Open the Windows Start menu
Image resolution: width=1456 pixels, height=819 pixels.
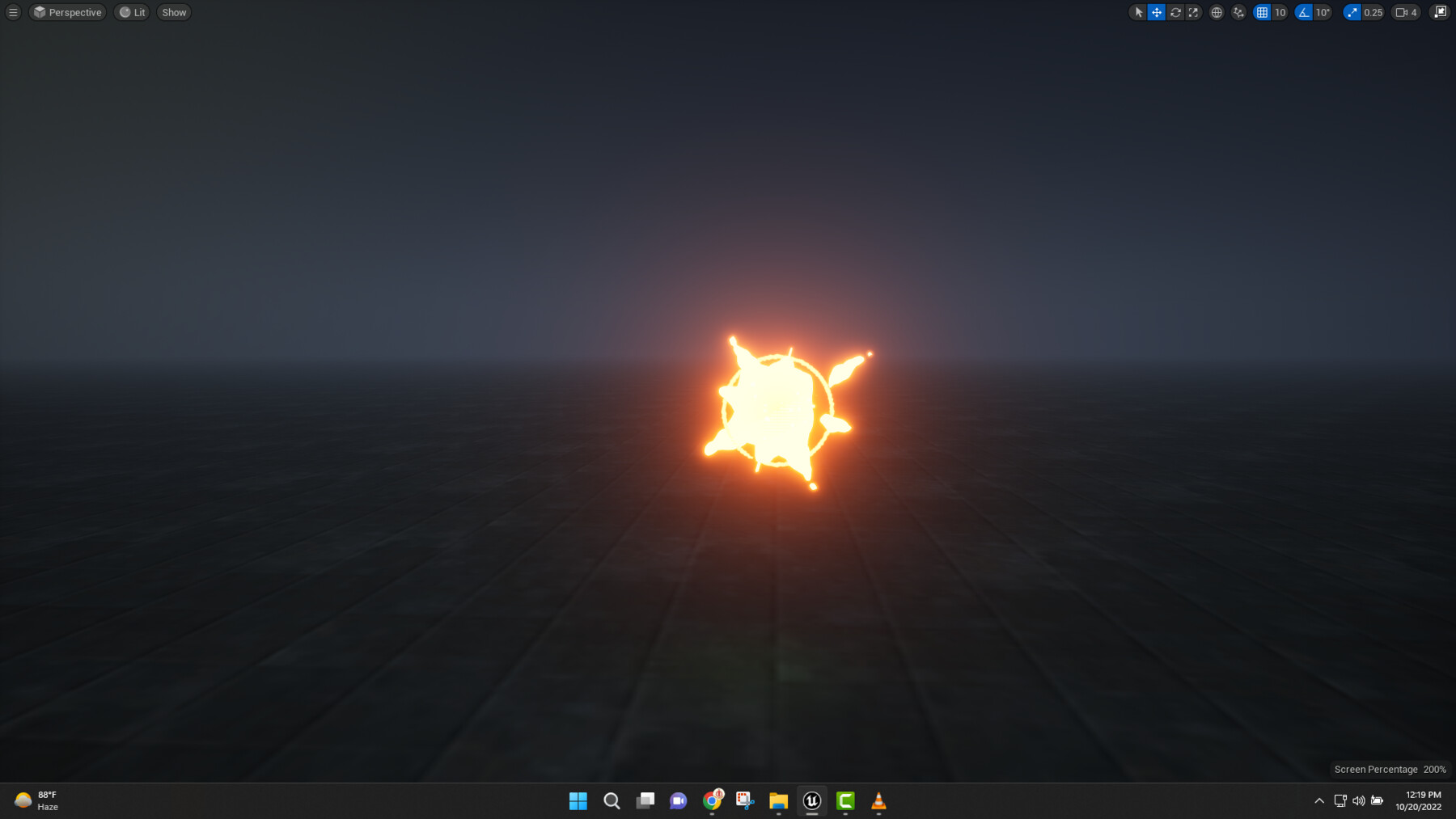[x=578, y=801]
